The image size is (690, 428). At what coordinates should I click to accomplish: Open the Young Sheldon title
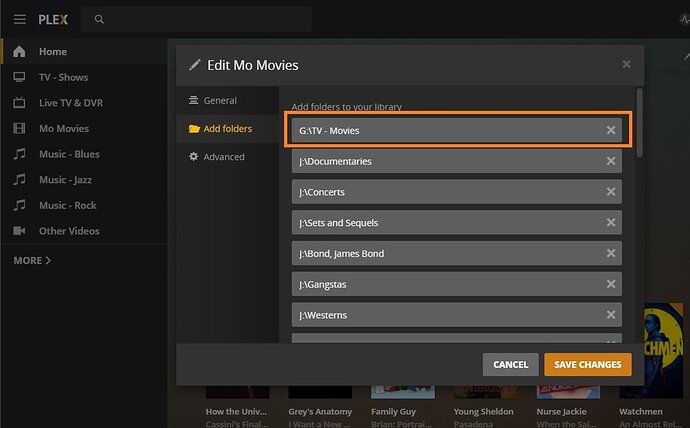(484, 412)
